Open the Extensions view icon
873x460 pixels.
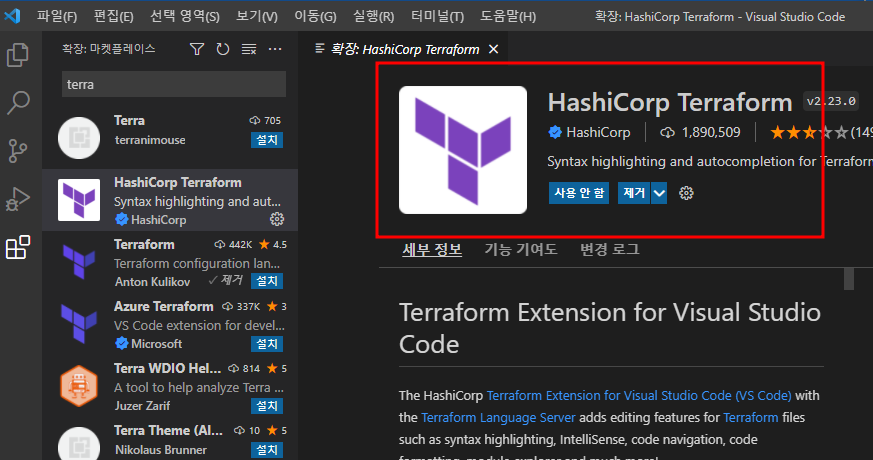click(18, 247)
